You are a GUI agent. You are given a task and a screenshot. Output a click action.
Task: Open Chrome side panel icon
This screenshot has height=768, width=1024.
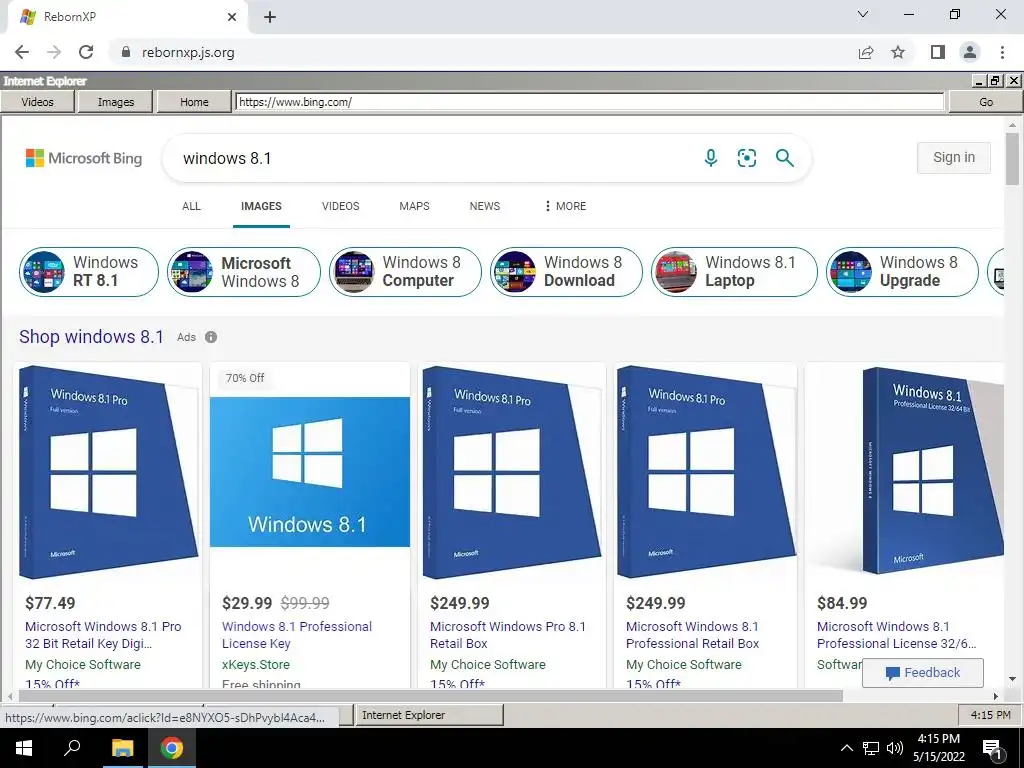point(938,52)
